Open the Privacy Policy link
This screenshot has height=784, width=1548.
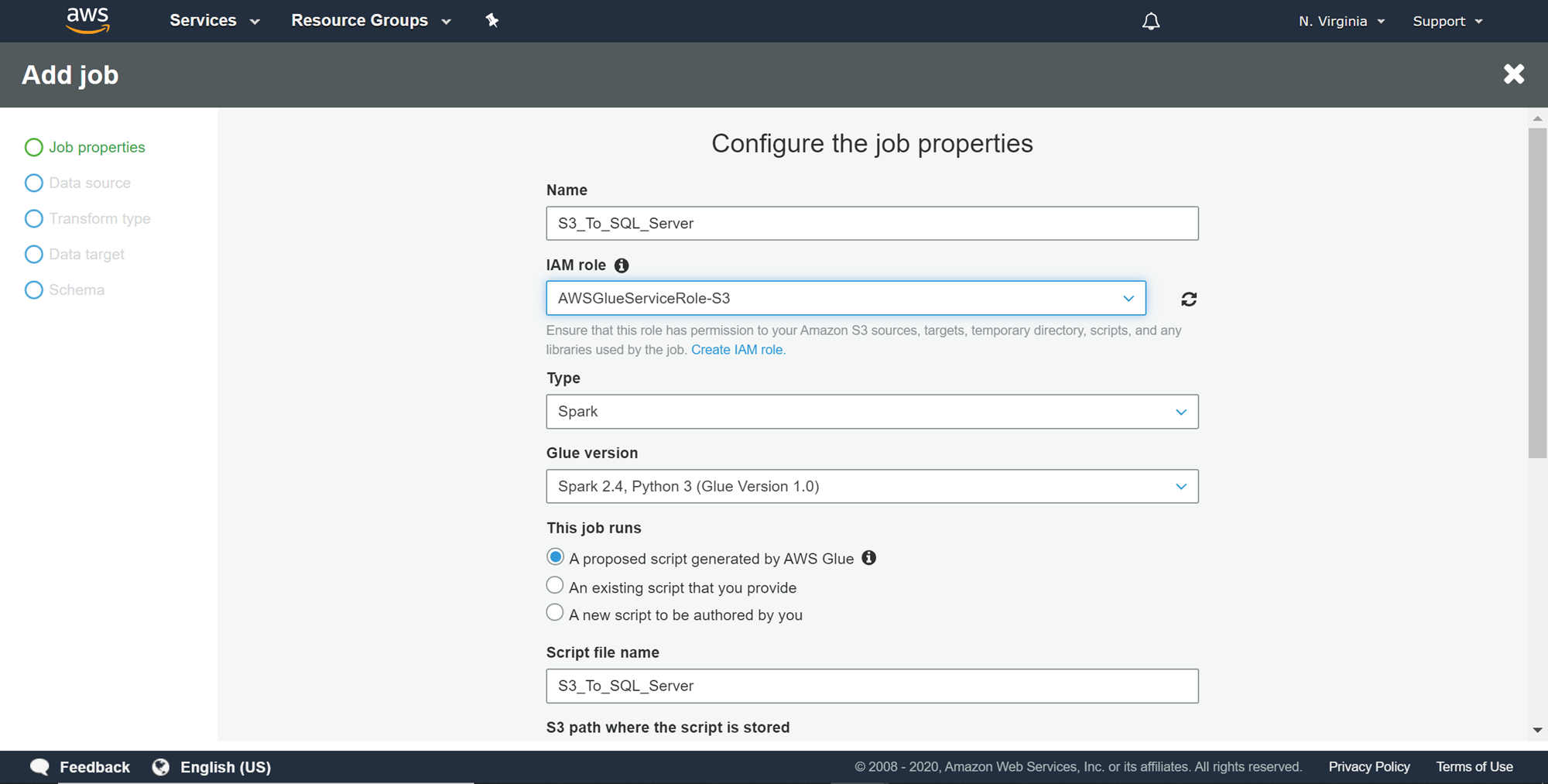[x=1368, y=767]
